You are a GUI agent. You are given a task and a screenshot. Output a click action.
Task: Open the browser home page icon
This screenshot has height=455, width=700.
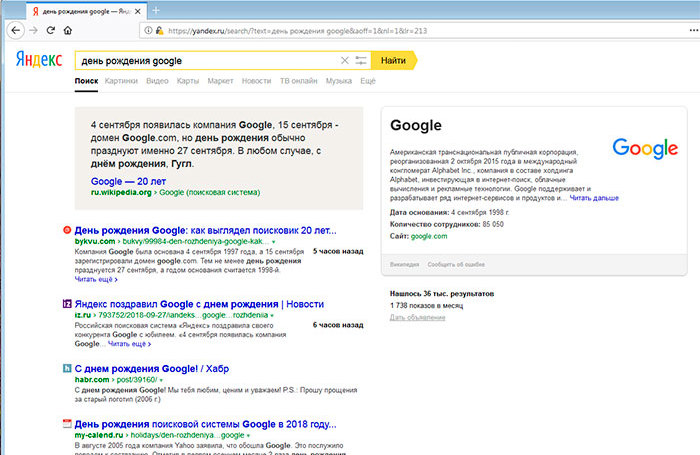tap(68, 30)
